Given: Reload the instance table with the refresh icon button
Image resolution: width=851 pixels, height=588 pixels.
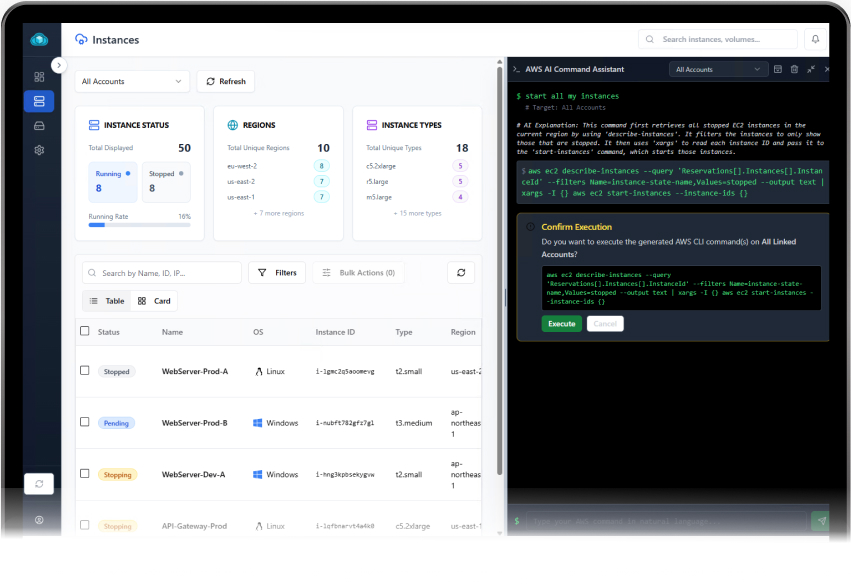Looking at the screenshot, I should 461,273.
